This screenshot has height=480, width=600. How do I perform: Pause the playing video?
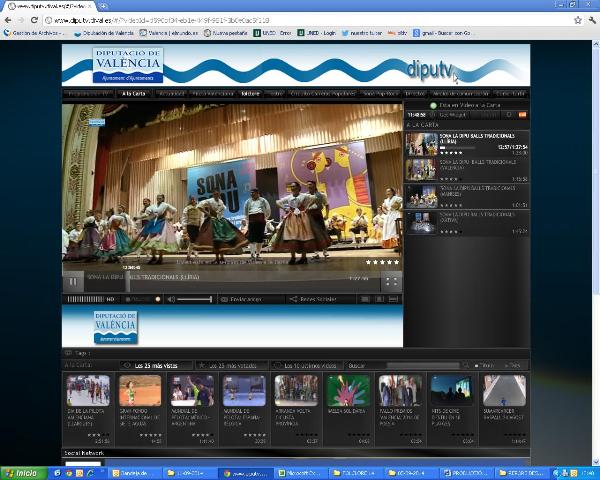click(x=73, y=282)
